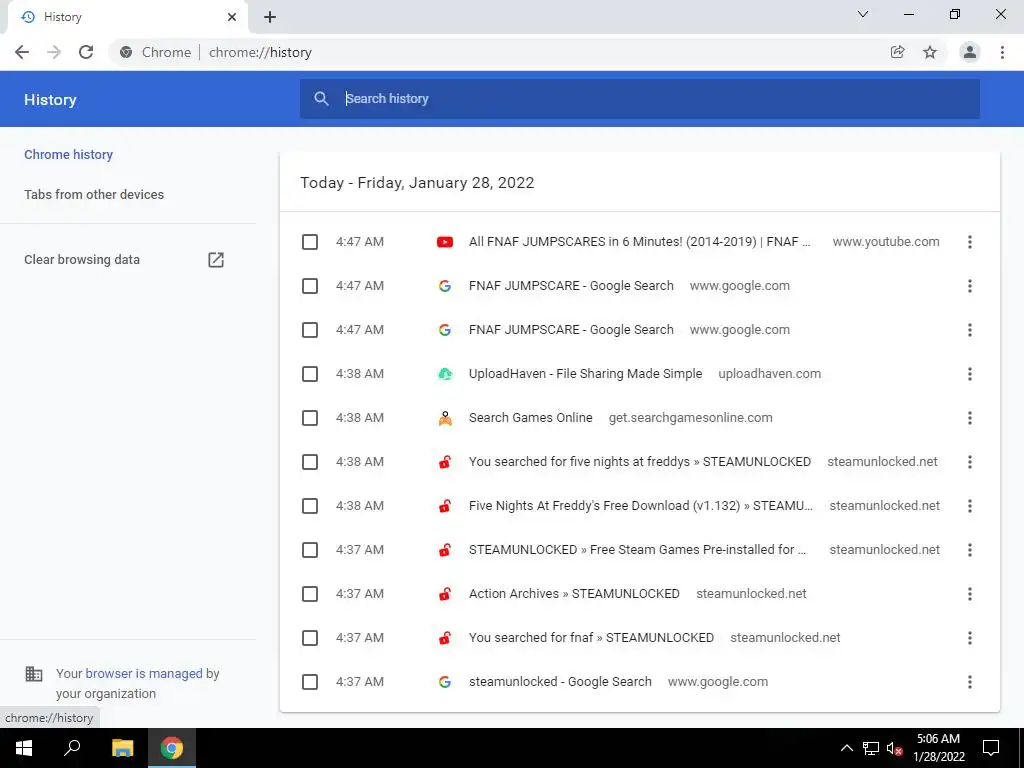Reload the history page
Image resolution: width=1024 pixels, height=768 pixels.
point(86,52)
